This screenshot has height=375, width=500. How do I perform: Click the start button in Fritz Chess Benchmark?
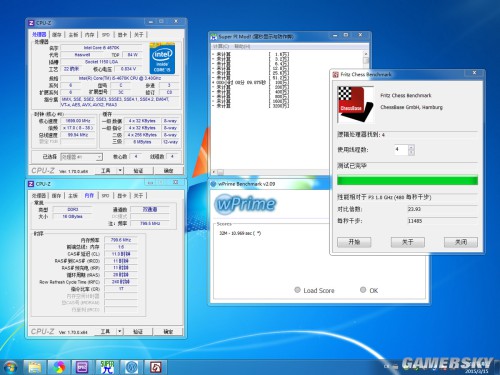click(x=354, y=242)
